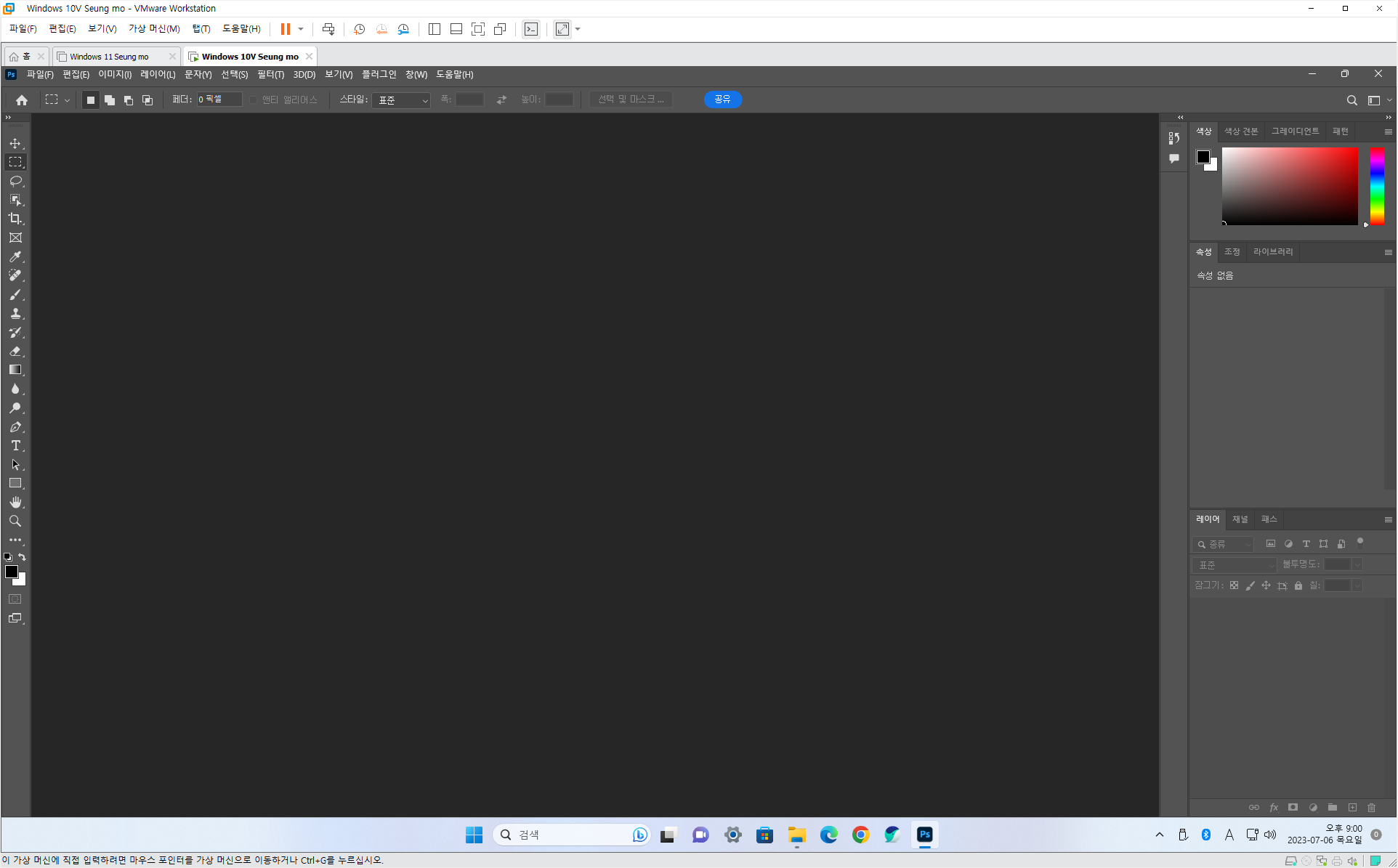Select the Lasso tool
The width and height of the screenshot is (1398, 868).
click(x=15, y=181)
